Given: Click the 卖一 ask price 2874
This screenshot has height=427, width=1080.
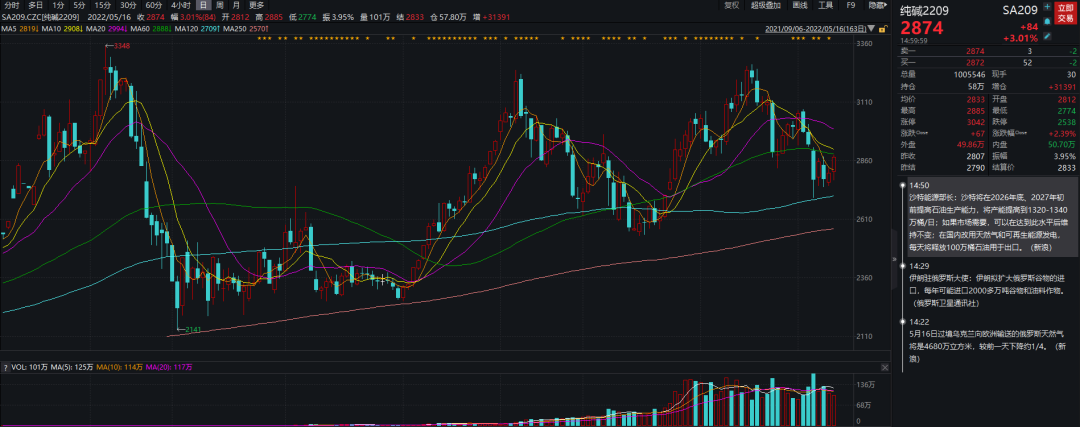Looking at the screenshot, I should (x=975, y=51).
